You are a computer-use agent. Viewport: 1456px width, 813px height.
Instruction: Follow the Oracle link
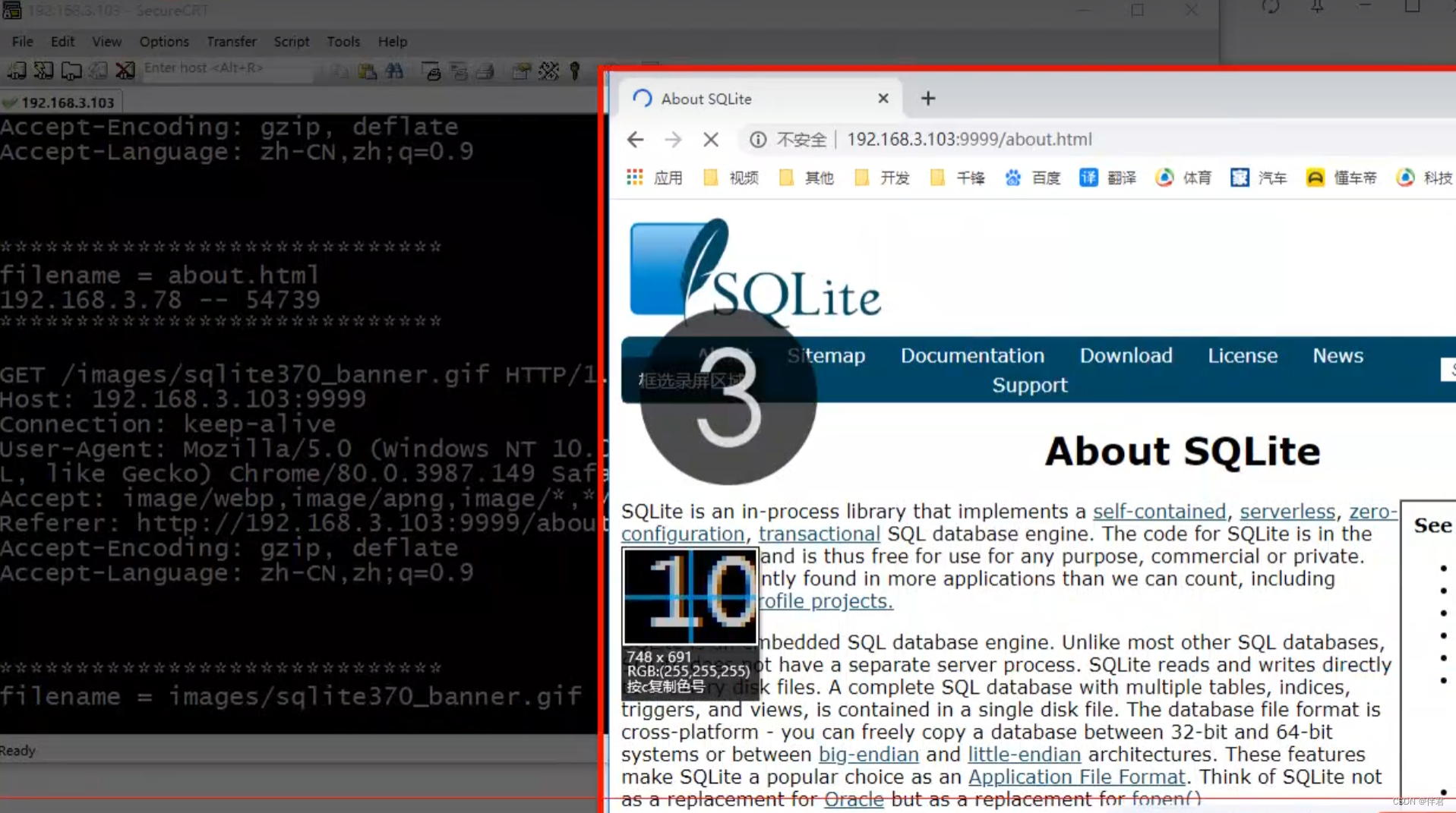(854, 800)
